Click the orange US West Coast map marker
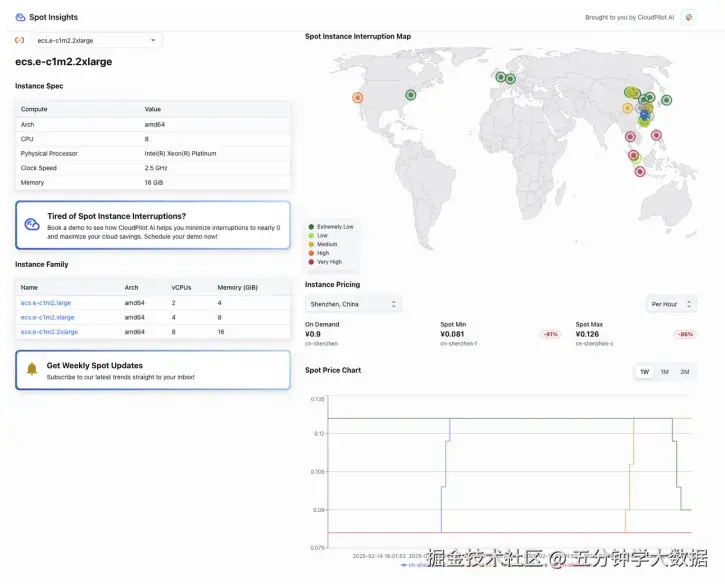725x586 pixels. 357,98
